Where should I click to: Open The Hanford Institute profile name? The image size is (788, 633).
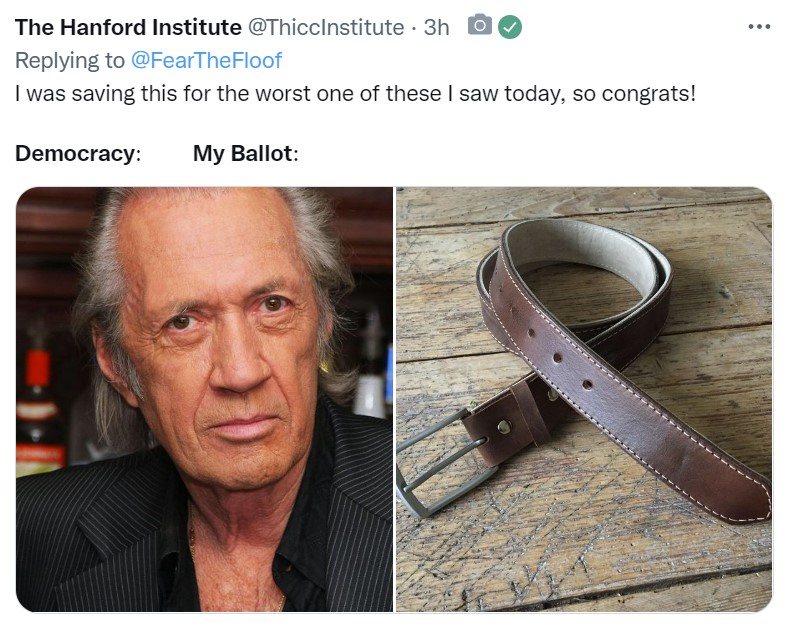pos(128,27)
